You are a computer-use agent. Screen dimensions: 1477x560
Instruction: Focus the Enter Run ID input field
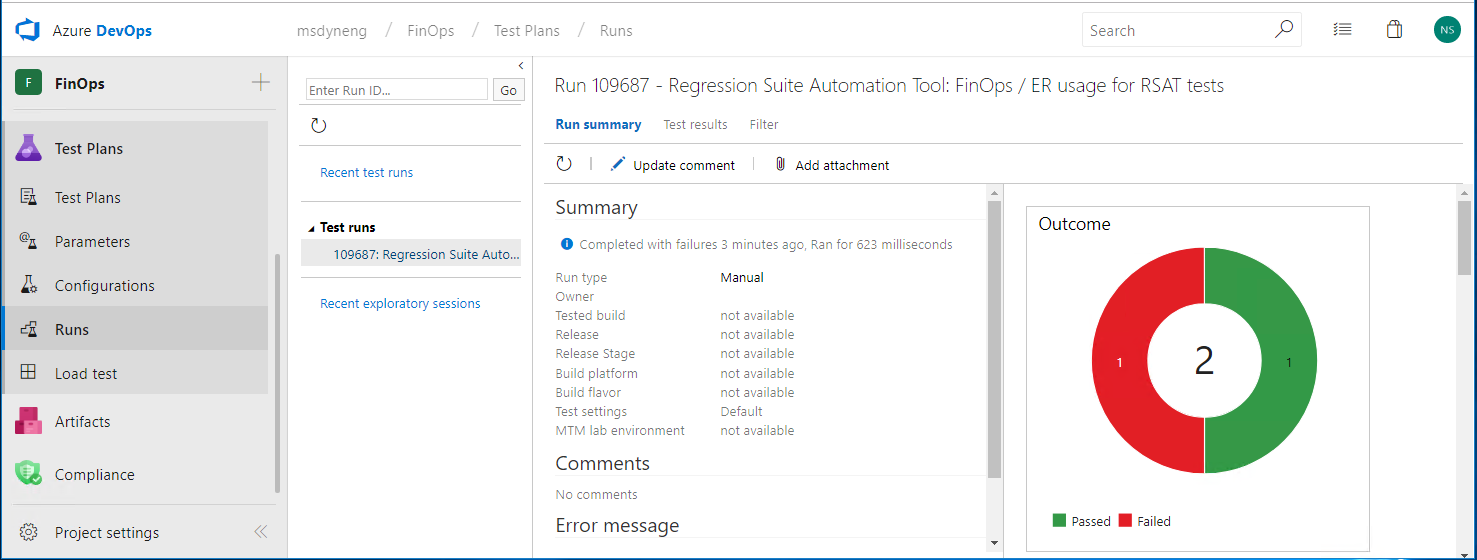click(x=397, y=90)
